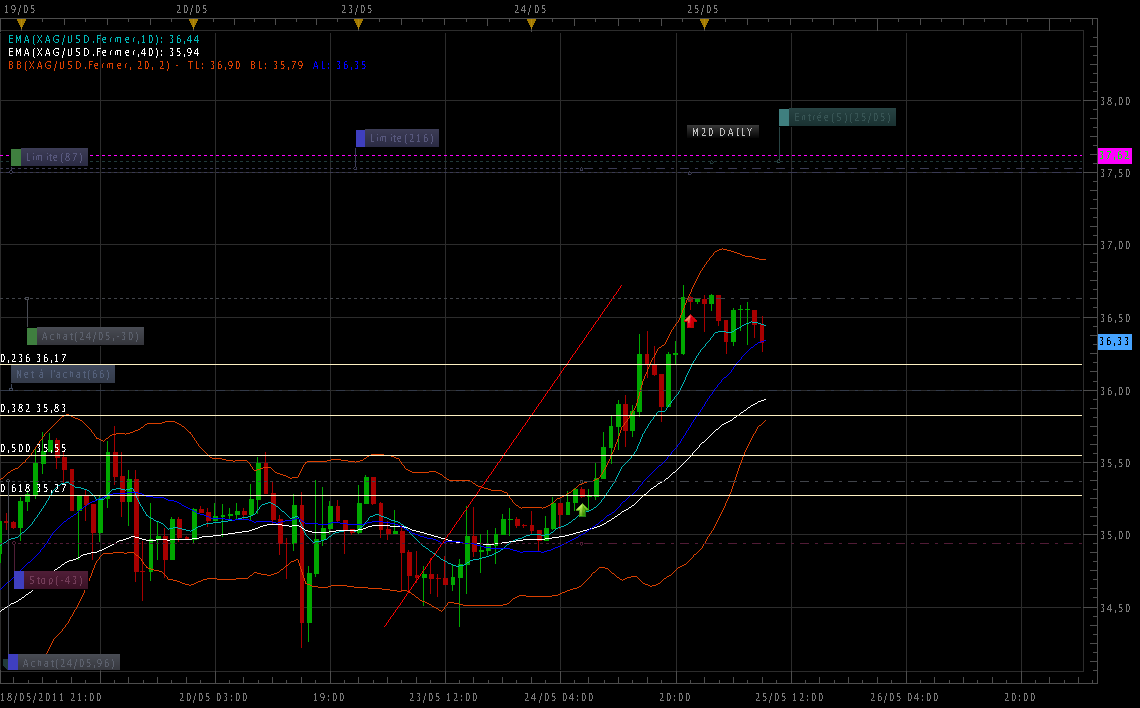Screen dimensions: 1140x708
Task: Click the 0,382 35,83 Fibonacci level label
Action: point(34,408)
